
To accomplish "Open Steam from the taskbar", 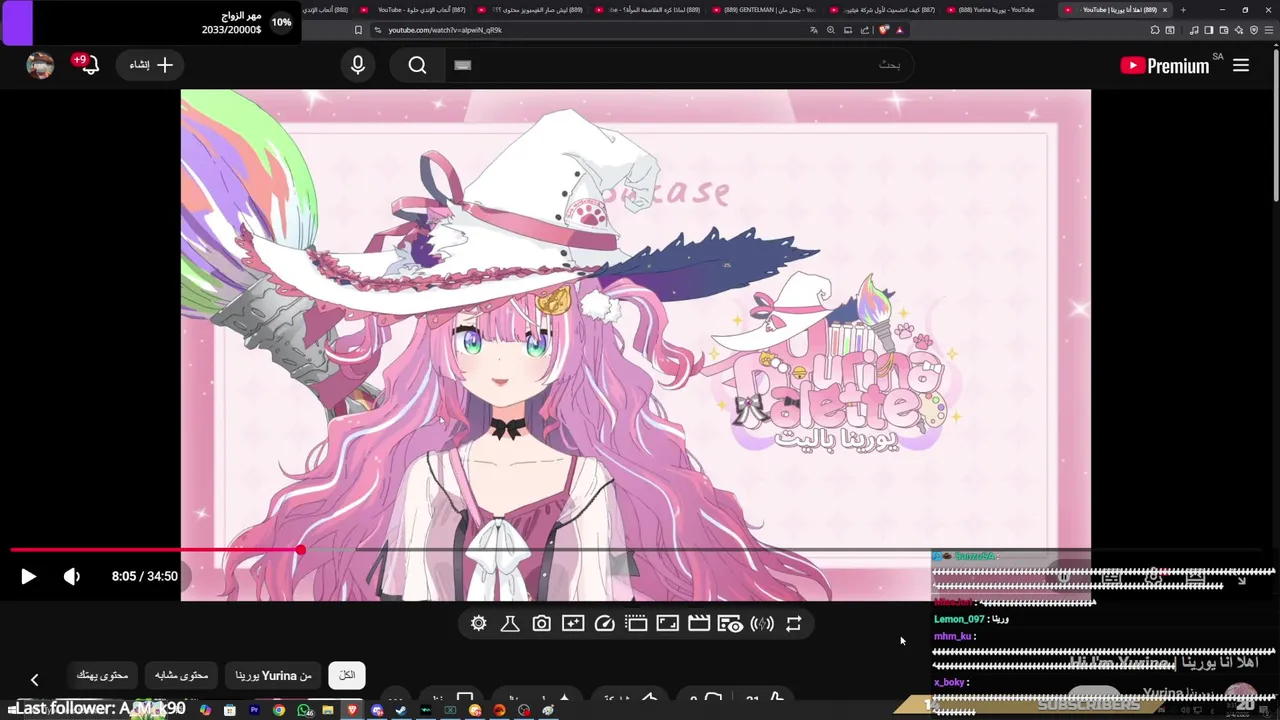I will pos(401,710).
